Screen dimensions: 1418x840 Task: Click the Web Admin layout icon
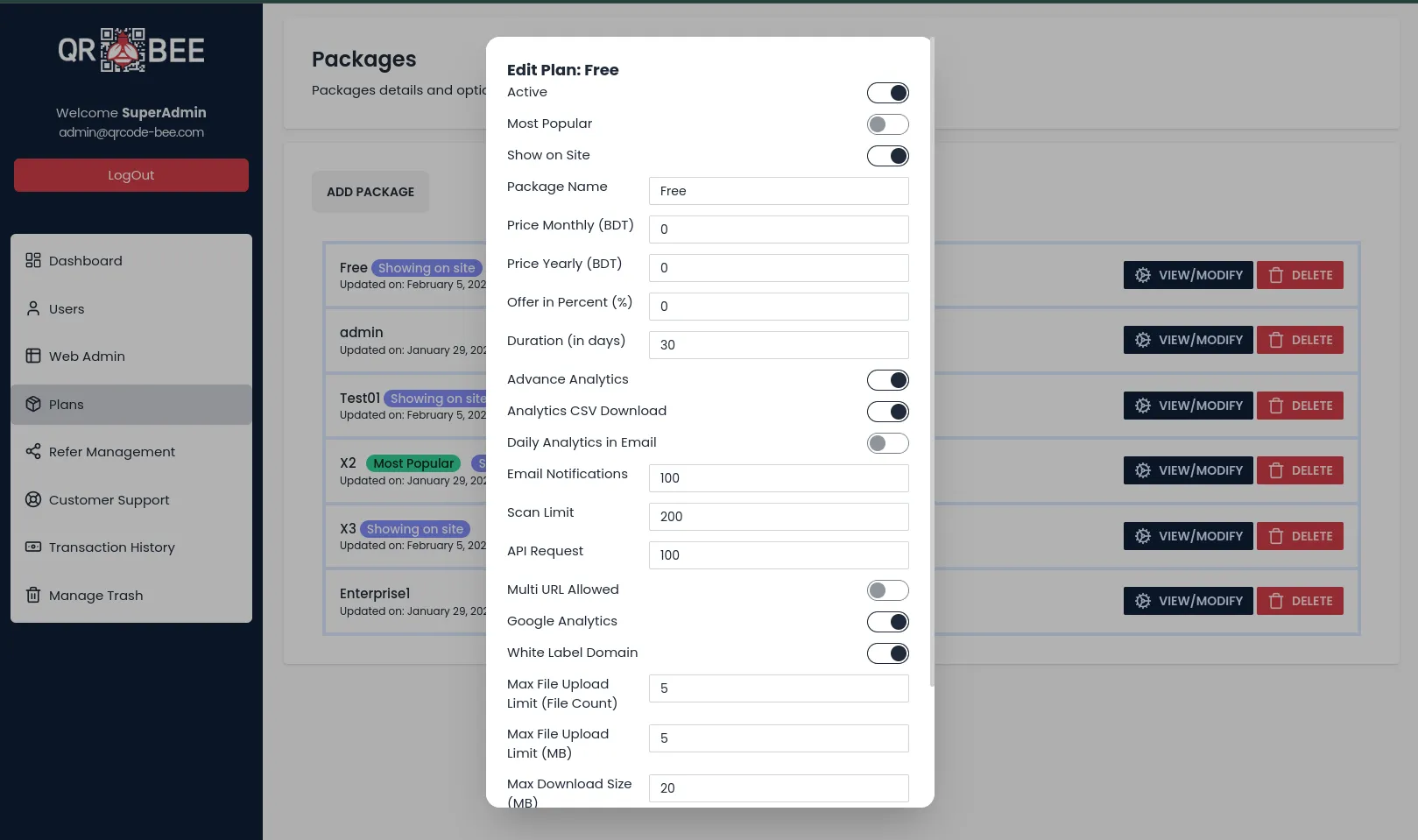coord(33,356)
